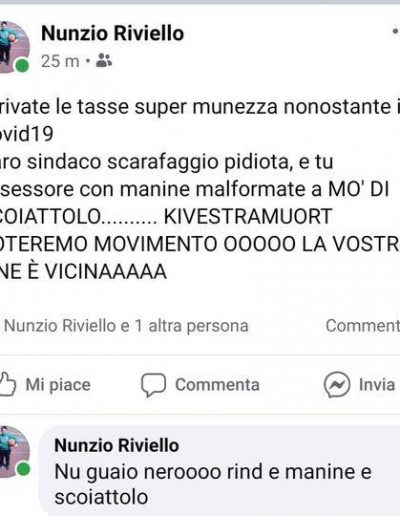Open the post options three-dot menu

pyautogui.click(x=396, y=32)
